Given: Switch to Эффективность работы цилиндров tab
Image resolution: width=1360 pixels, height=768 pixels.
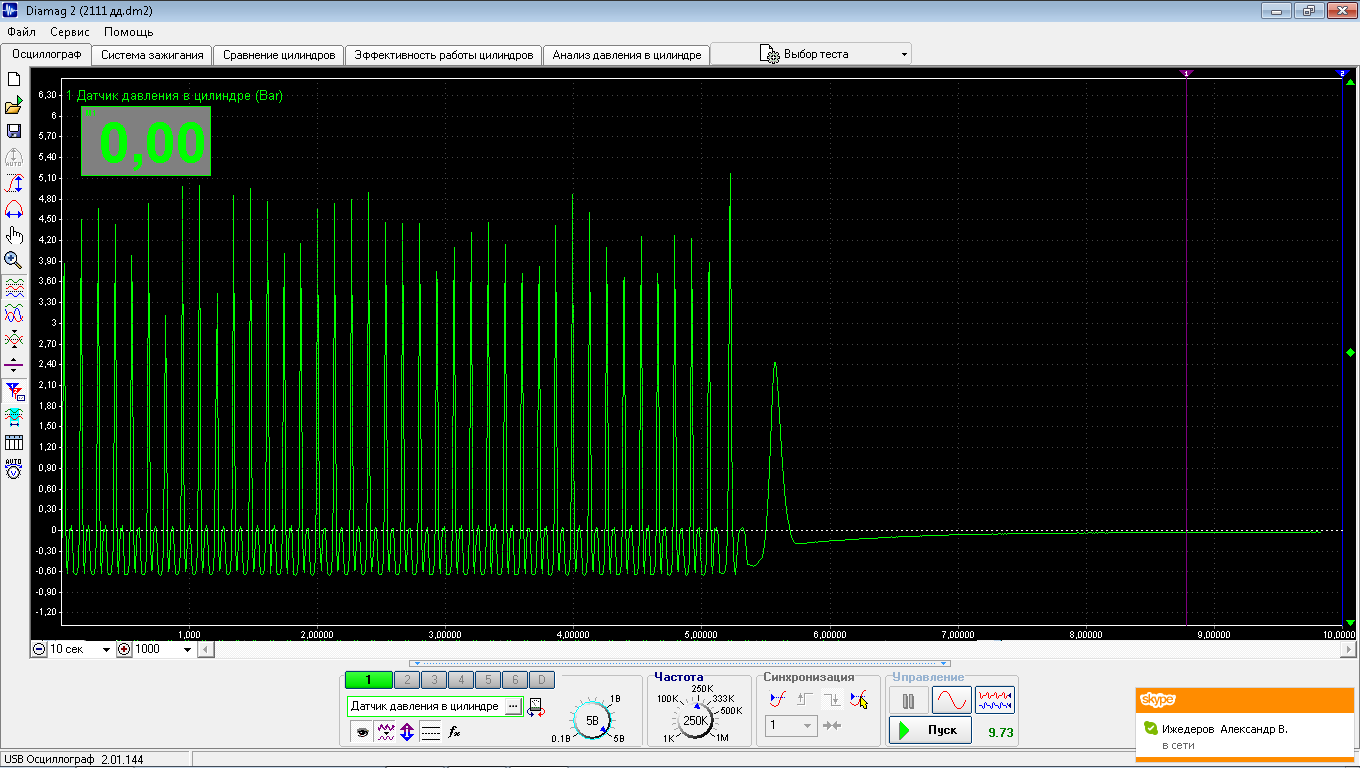Looking at the screenshot, I should click(x=444, y=55).
